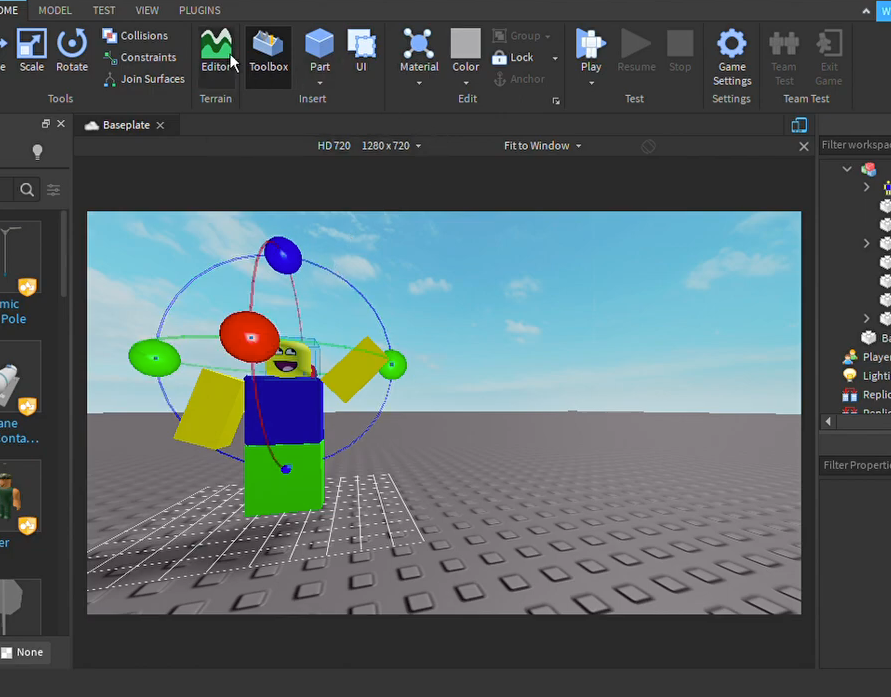Open the Edit section dialog launcher
This screenshot has width=891, height=697.
point(556,101)
